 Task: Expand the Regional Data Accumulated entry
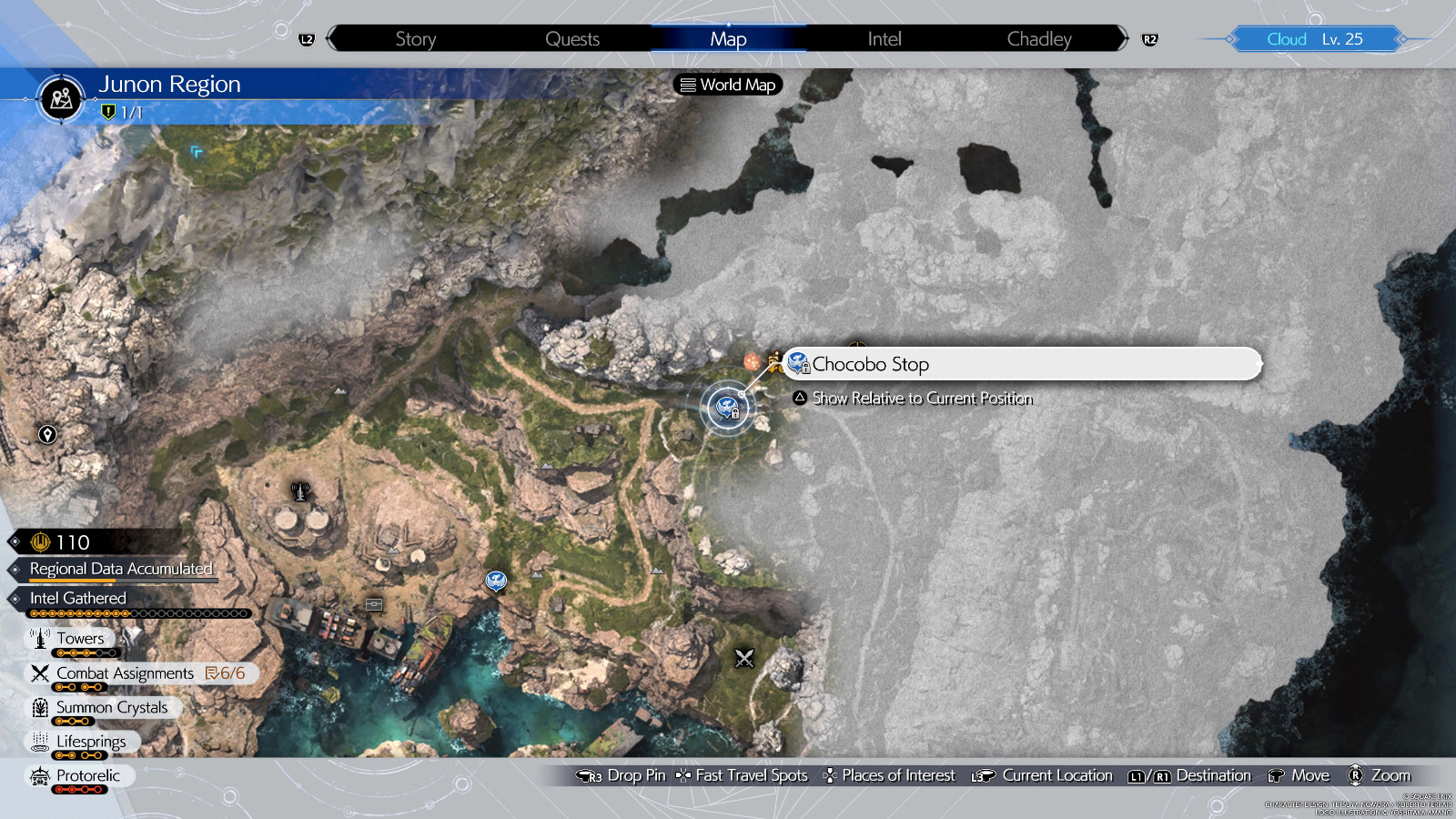coord(120,569)
